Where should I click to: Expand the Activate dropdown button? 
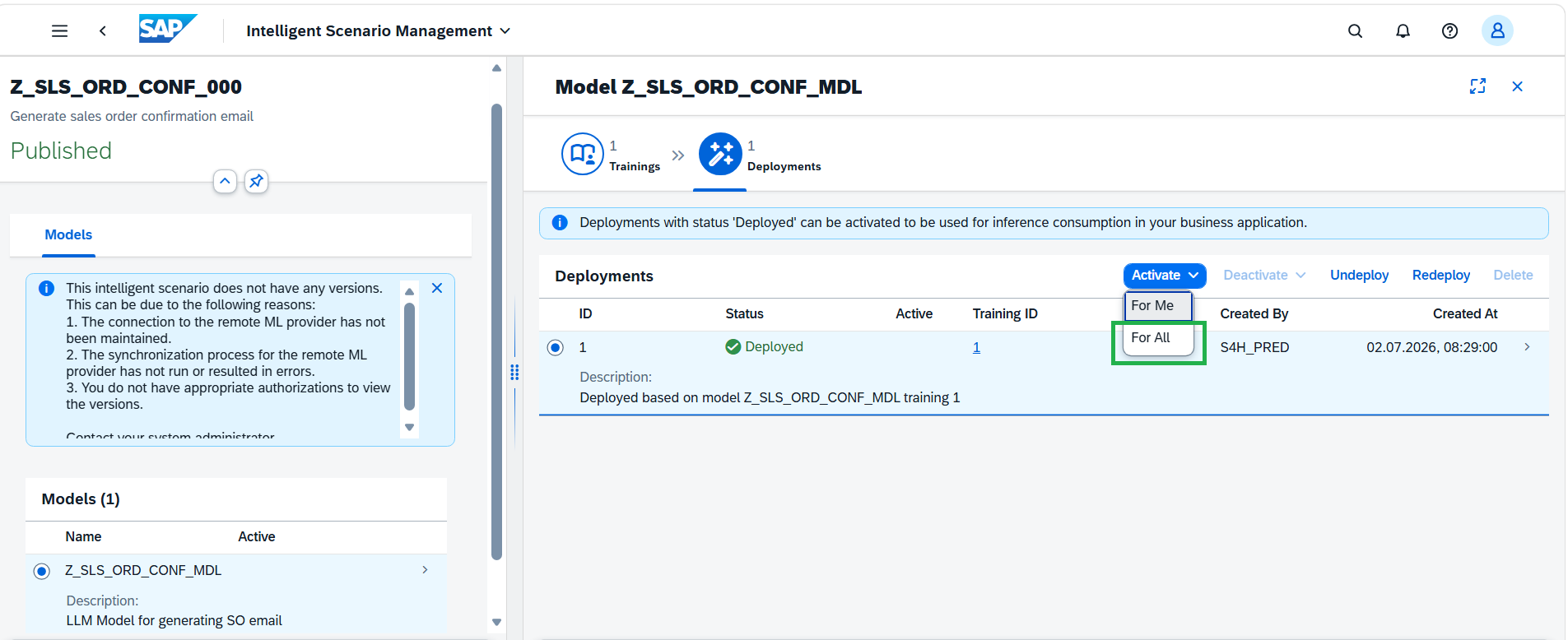(1165, 276)
